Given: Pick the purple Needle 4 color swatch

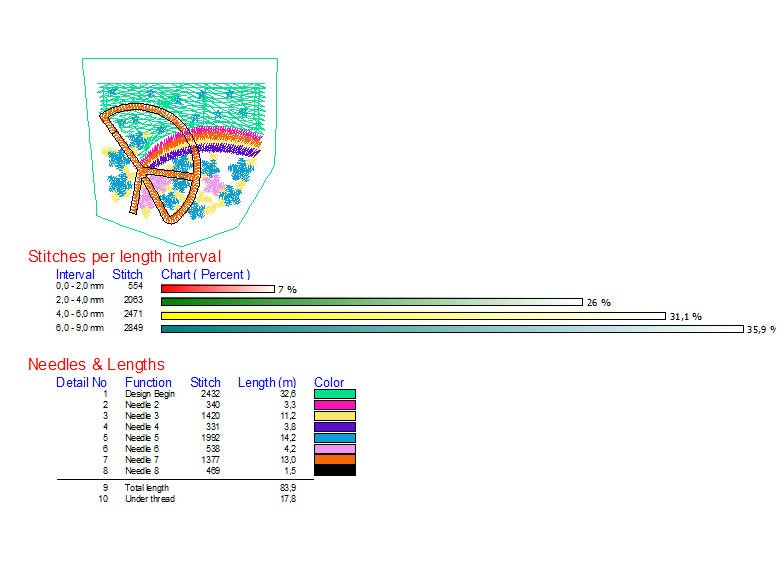Looking at the screenshot, I should [335, 427].
